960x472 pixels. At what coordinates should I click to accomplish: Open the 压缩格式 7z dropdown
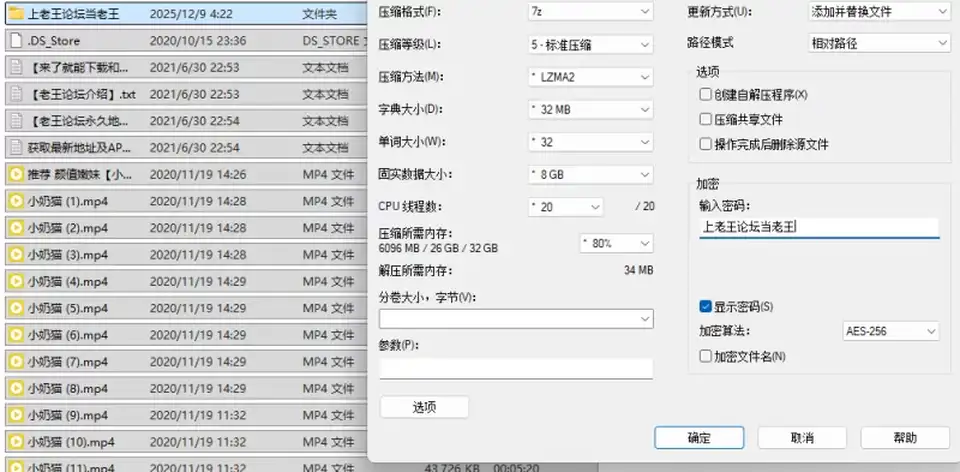pos(590,12)
